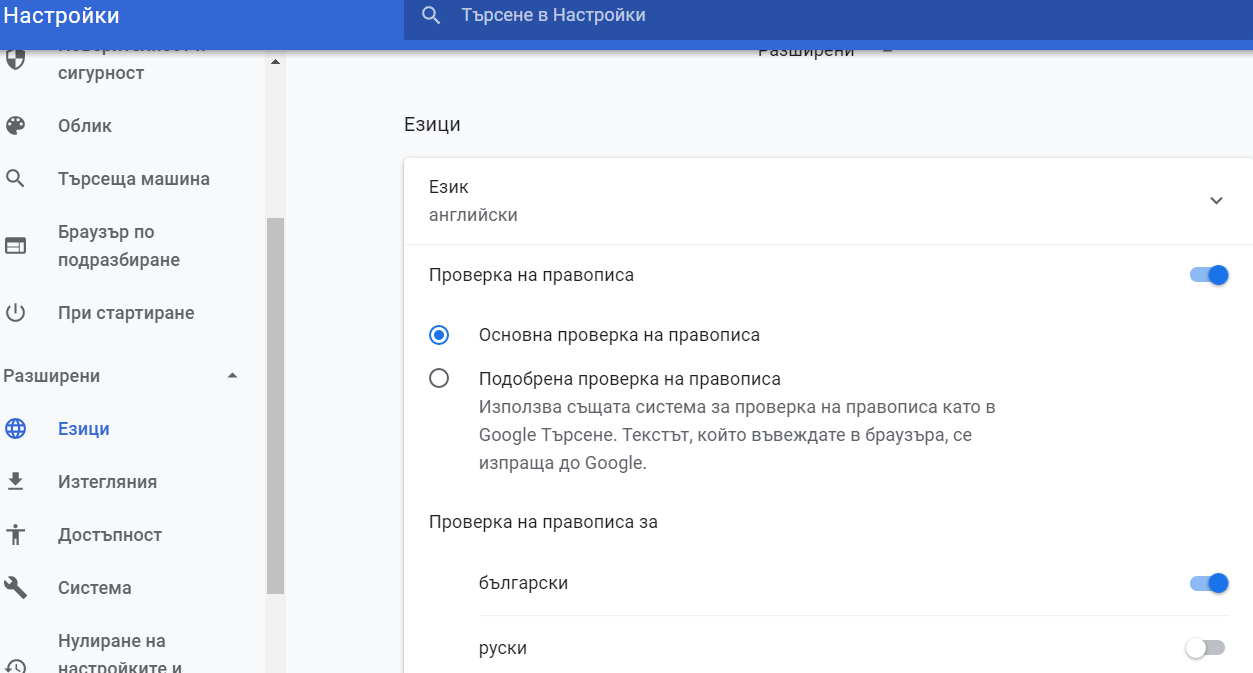This screenshot has width=1253, height=673.
Task: Click the download icon beside Изтегляния
Action: 16,482
